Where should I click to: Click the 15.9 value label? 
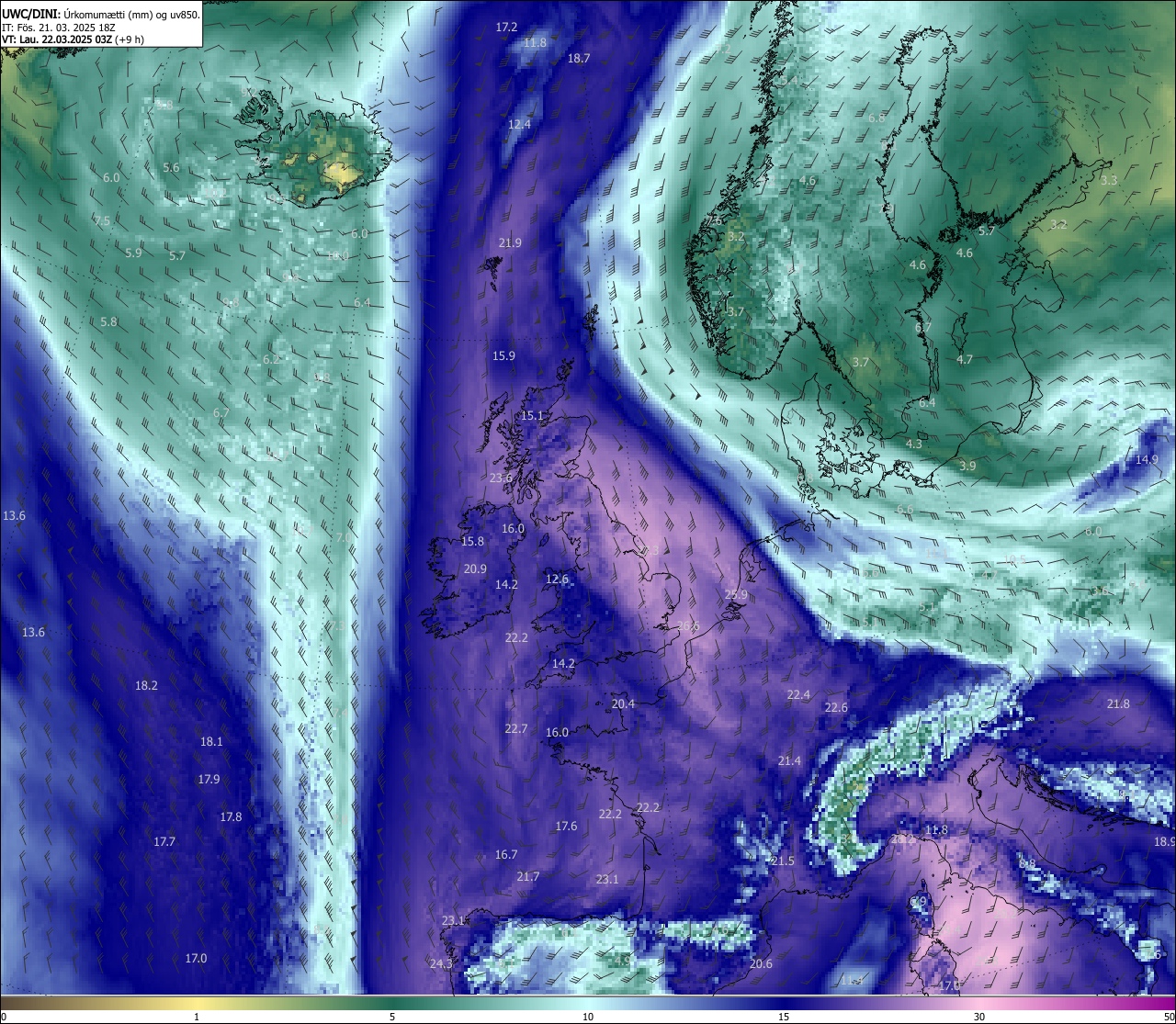pos(503,356)
